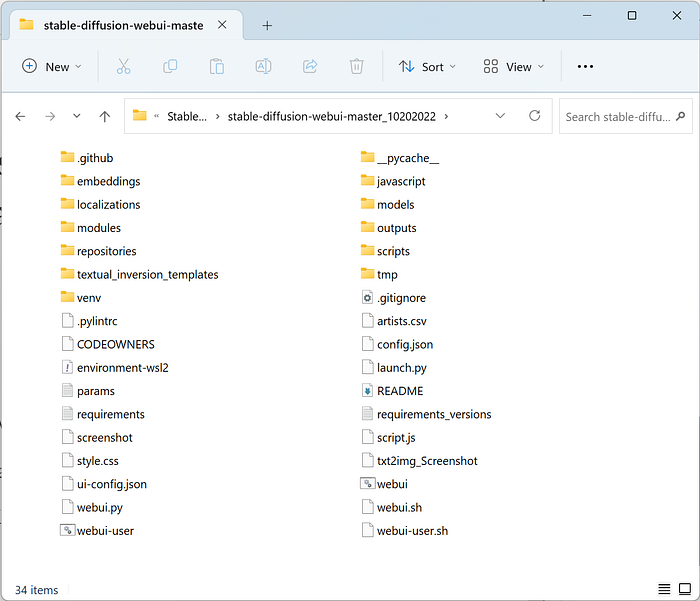Open the New dropdown menu

tap(52, 67)
